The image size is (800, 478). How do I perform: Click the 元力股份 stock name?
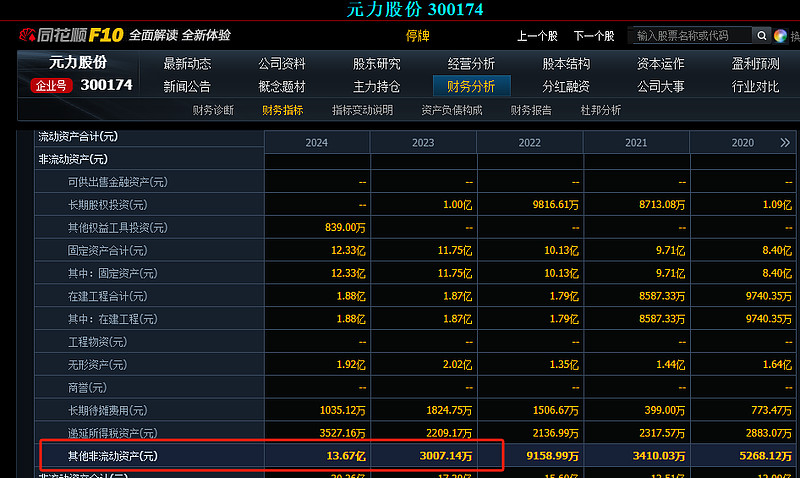coord(78,62)
